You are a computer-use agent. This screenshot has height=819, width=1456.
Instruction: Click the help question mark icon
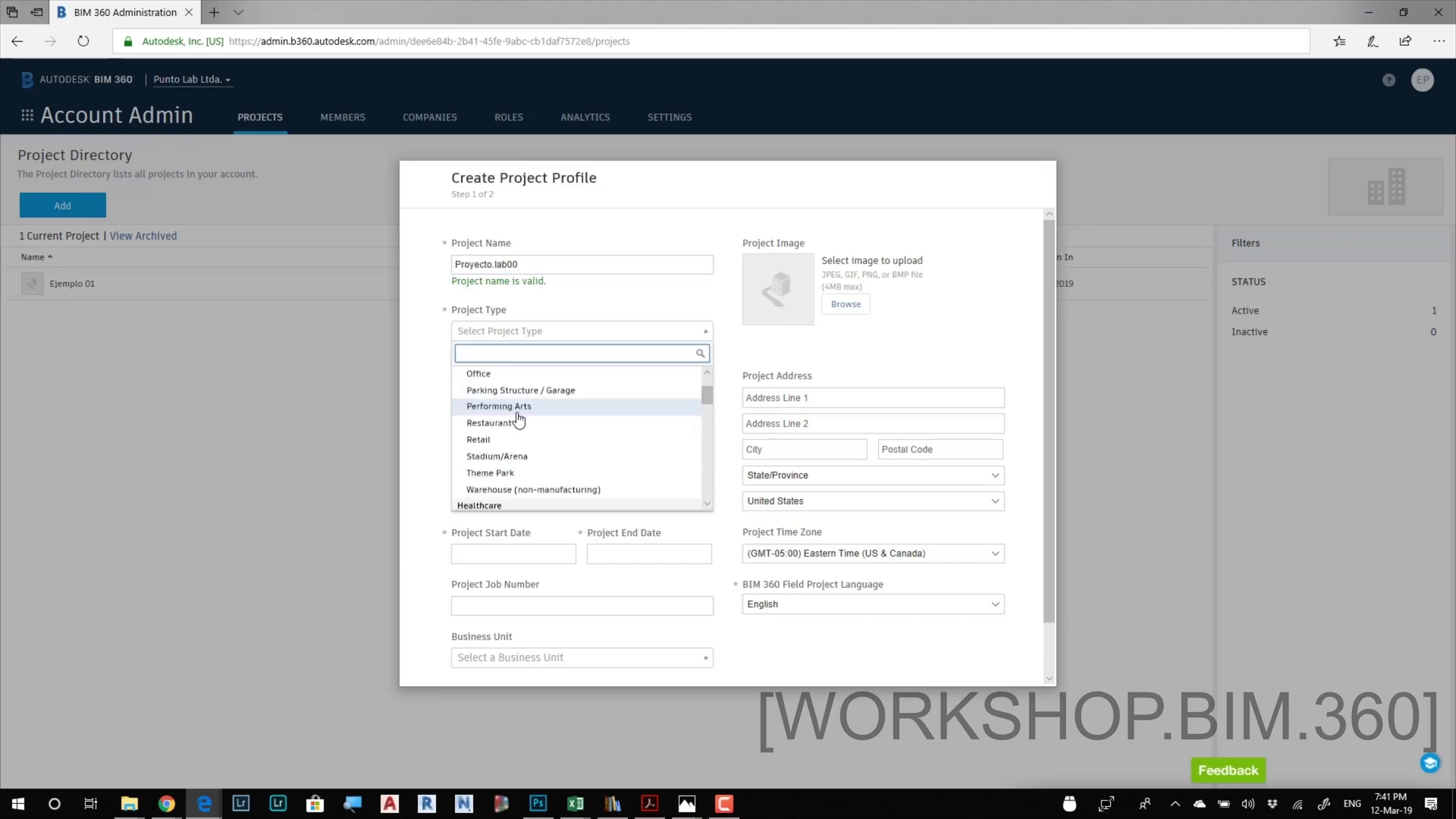(1389, 80)
